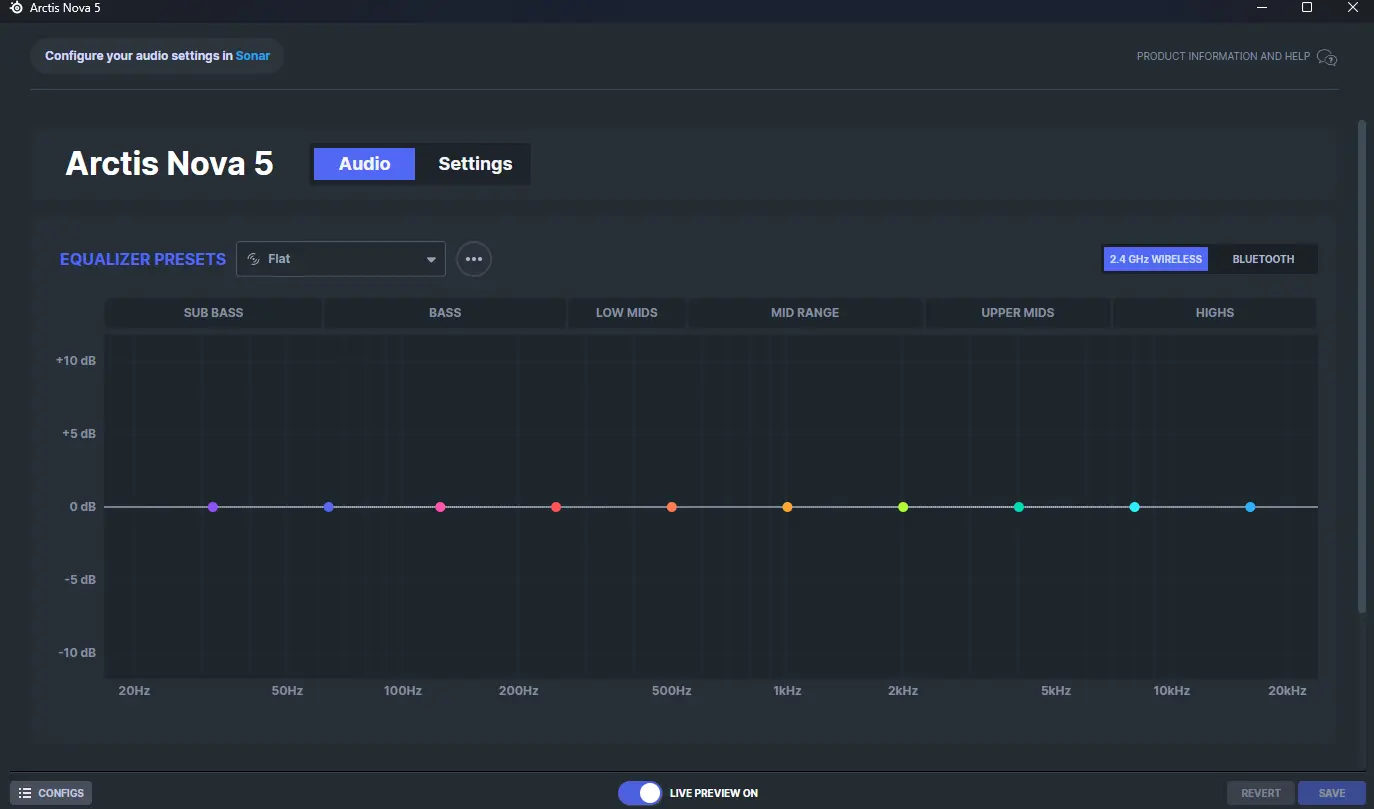Switch to the Settings tab
The image size is (1374, 809).
click(475, 164)
